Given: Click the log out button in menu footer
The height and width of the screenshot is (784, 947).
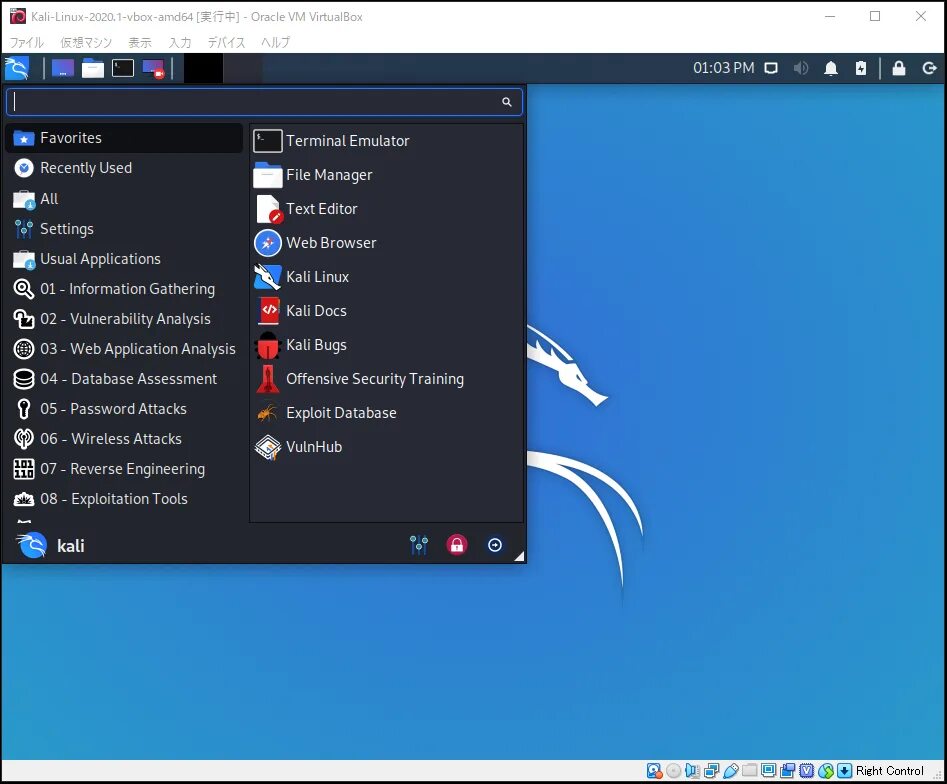Looking at the screenshot, I should [x=495, y=545].
